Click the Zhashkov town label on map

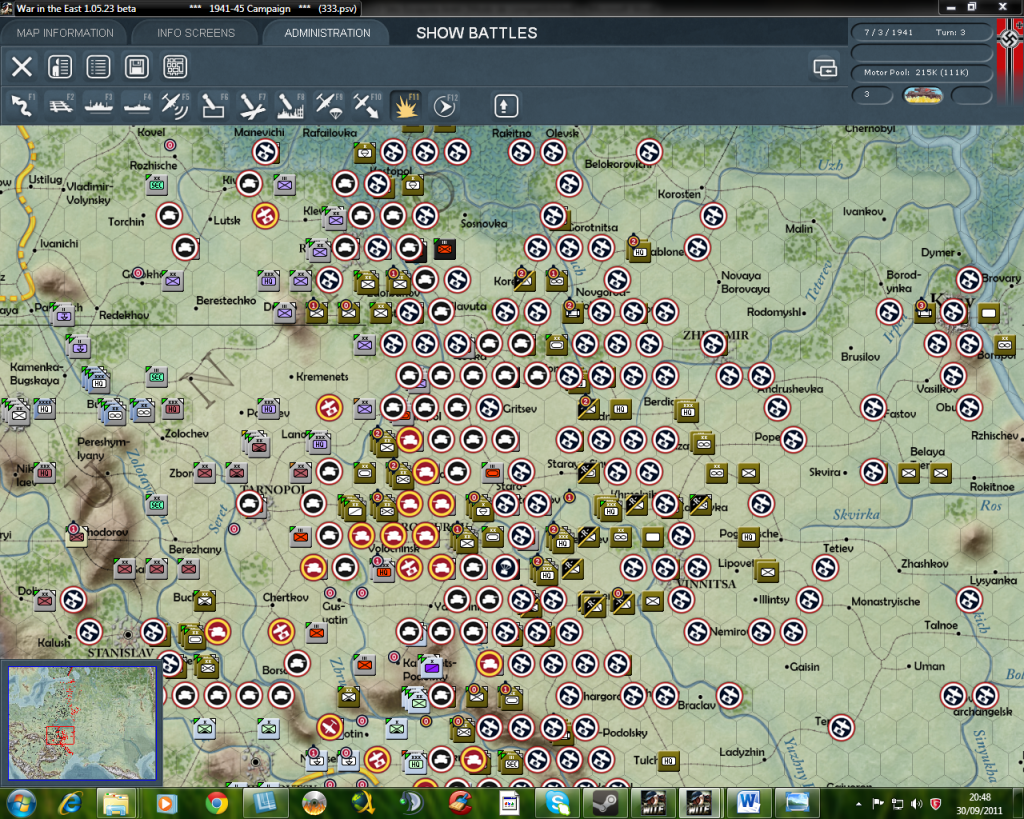pos(925,564)
